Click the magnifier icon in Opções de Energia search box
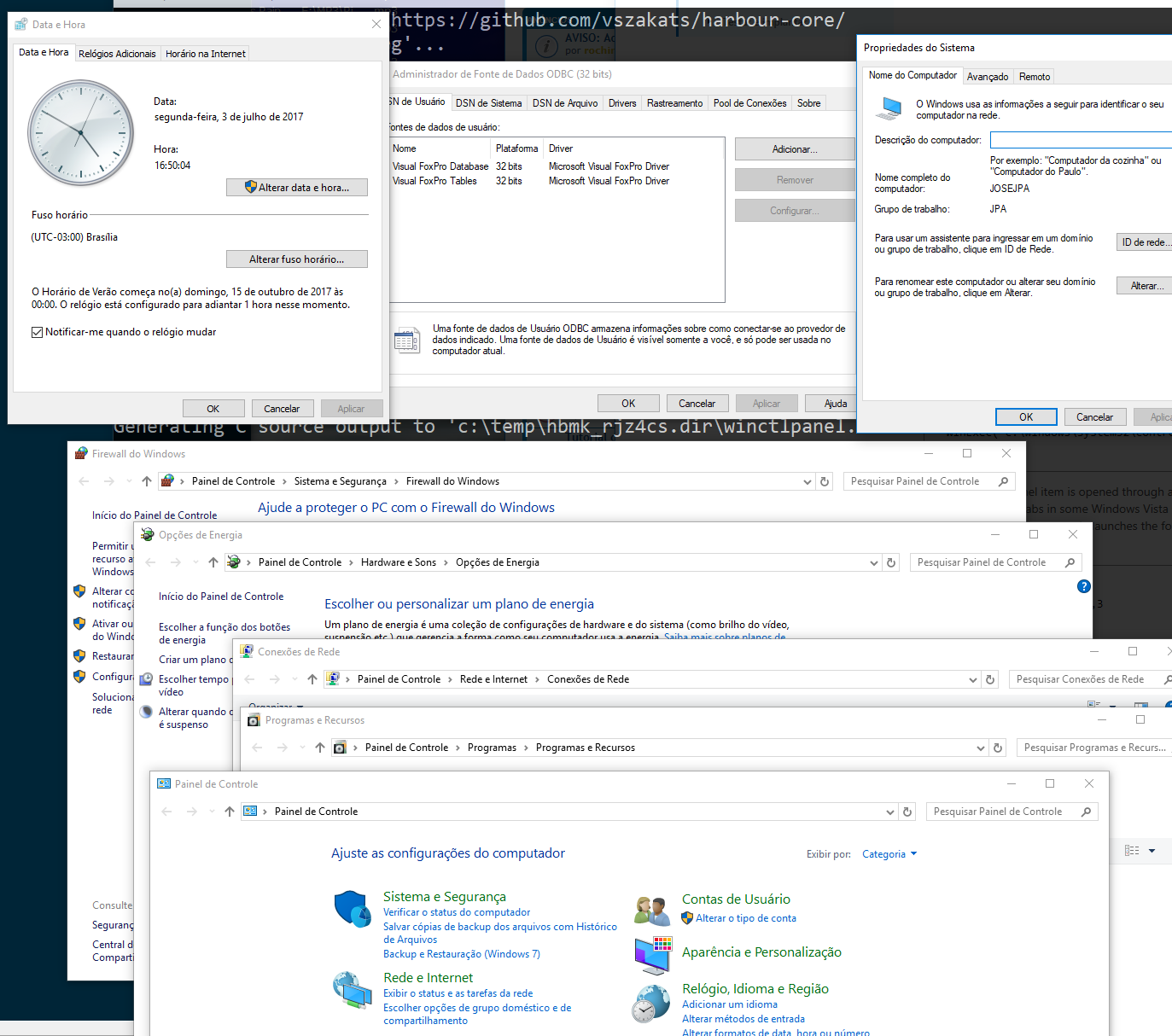 [1070, 562]
